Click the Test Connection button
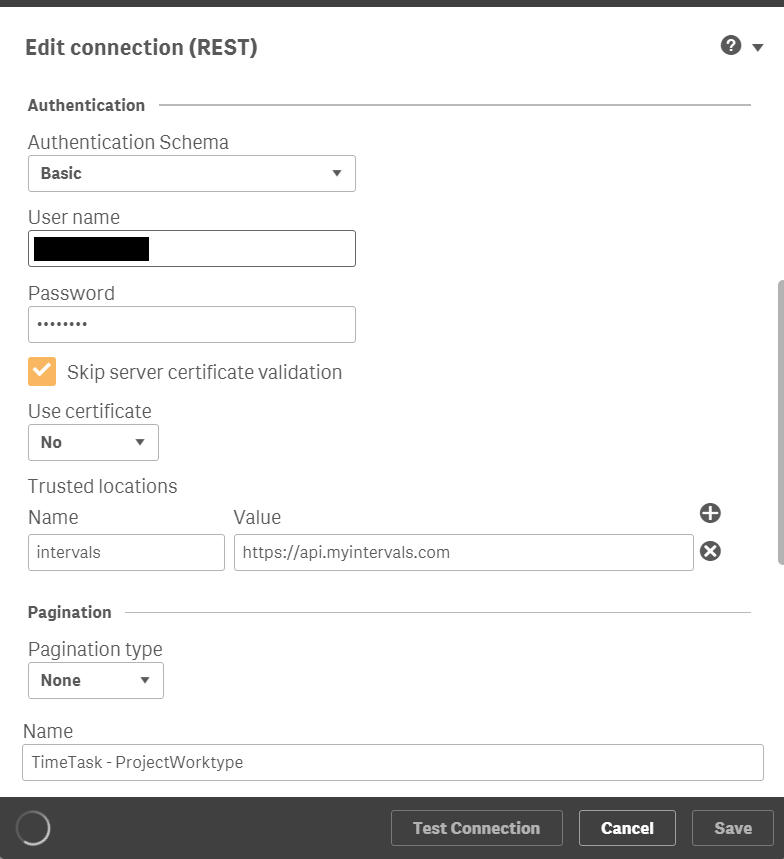 (x=476, y=828)
